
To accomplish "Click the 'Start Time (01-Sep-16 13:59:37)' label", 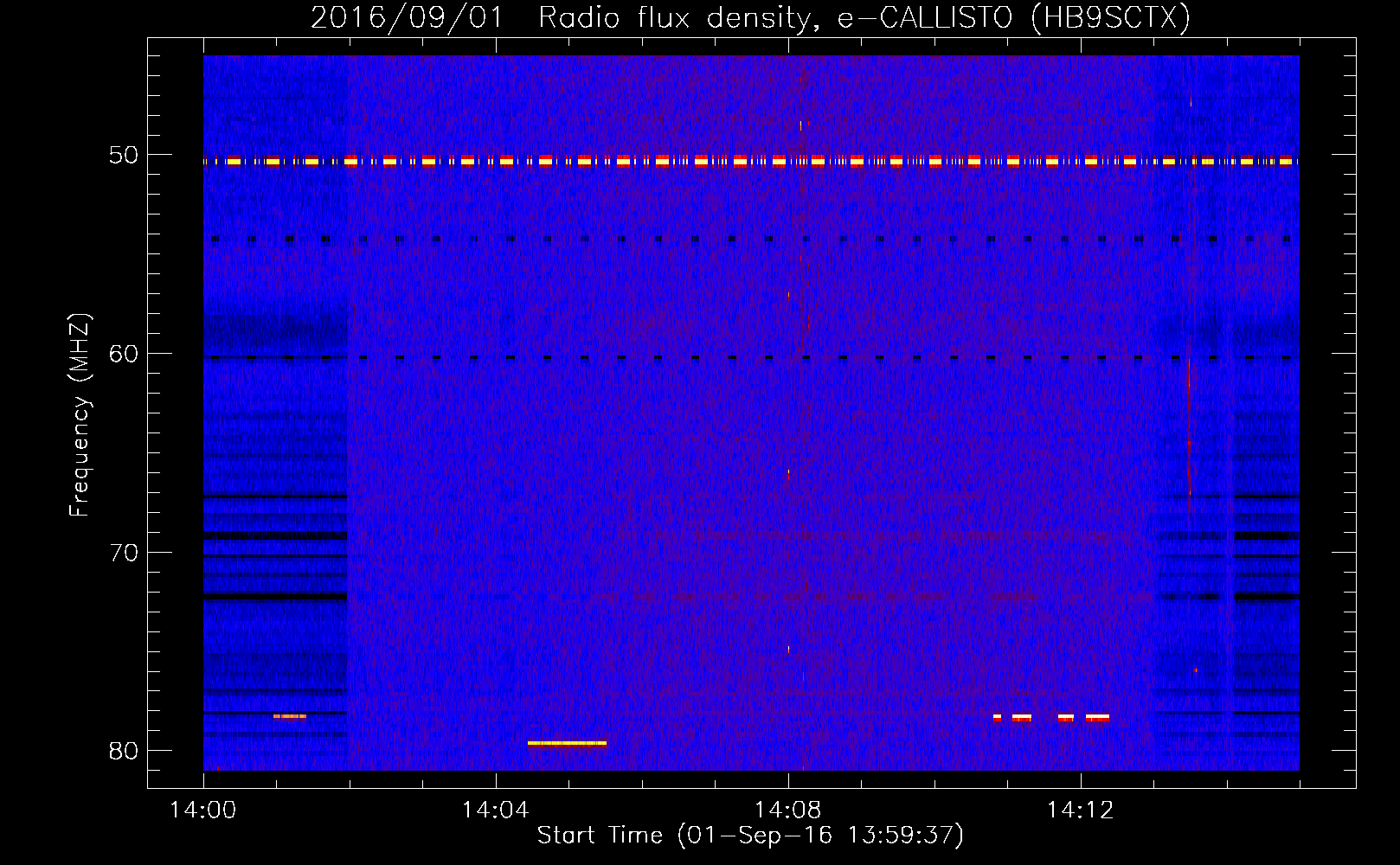I will 750,836.
